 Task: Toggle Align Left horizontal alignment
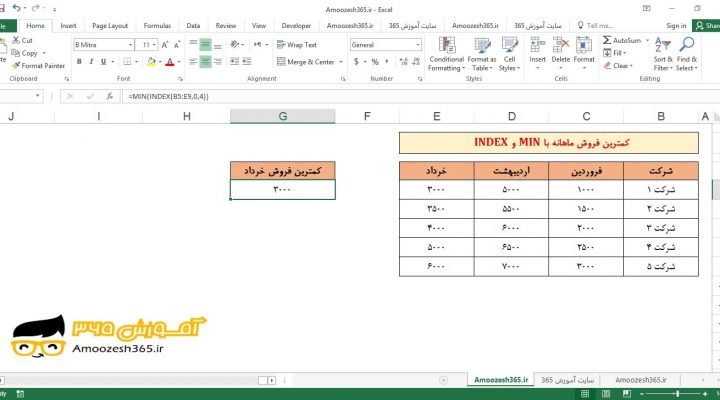pyautogui.click(x=193, y=62)
